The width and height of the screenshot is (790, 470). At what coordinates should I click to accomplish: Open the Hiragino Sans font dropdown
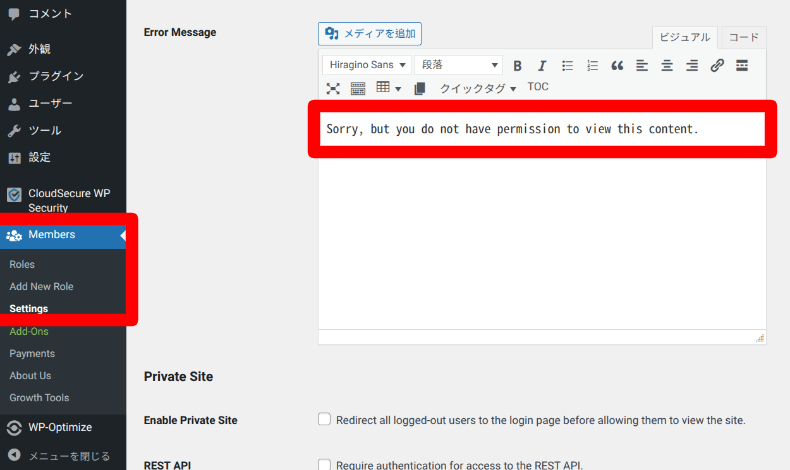pyautogui.click(x=367, y=65)
